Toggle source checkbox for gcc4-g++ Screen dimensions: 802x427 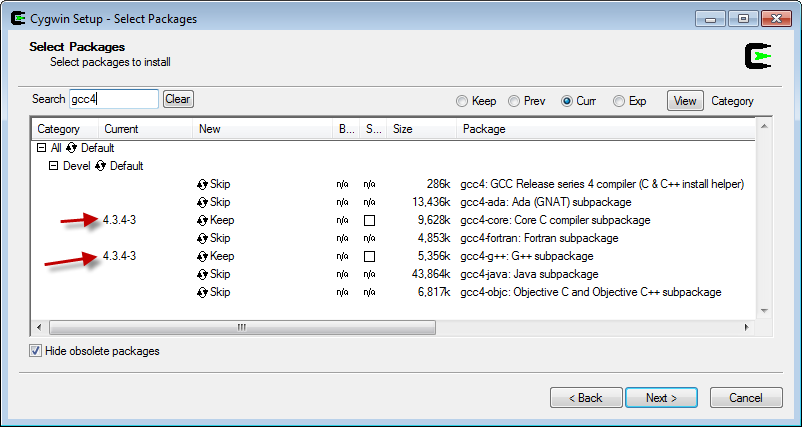(369, 256)
